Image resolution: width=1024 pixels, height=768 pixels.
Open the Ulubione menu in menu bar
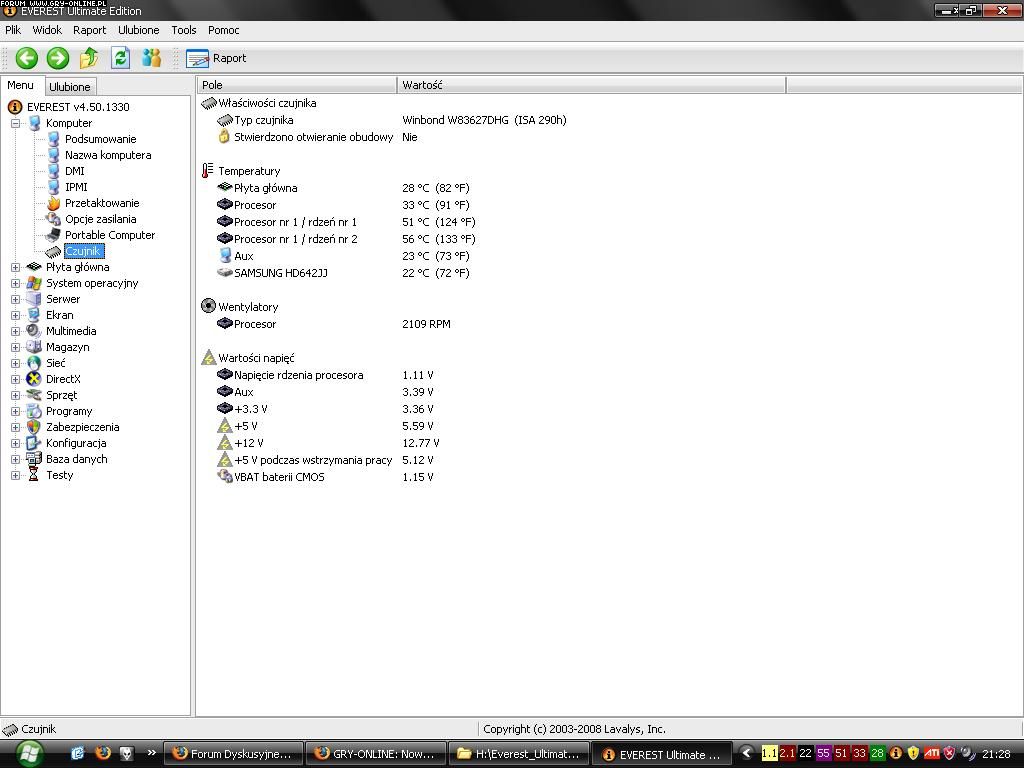(x=138, y=30)
